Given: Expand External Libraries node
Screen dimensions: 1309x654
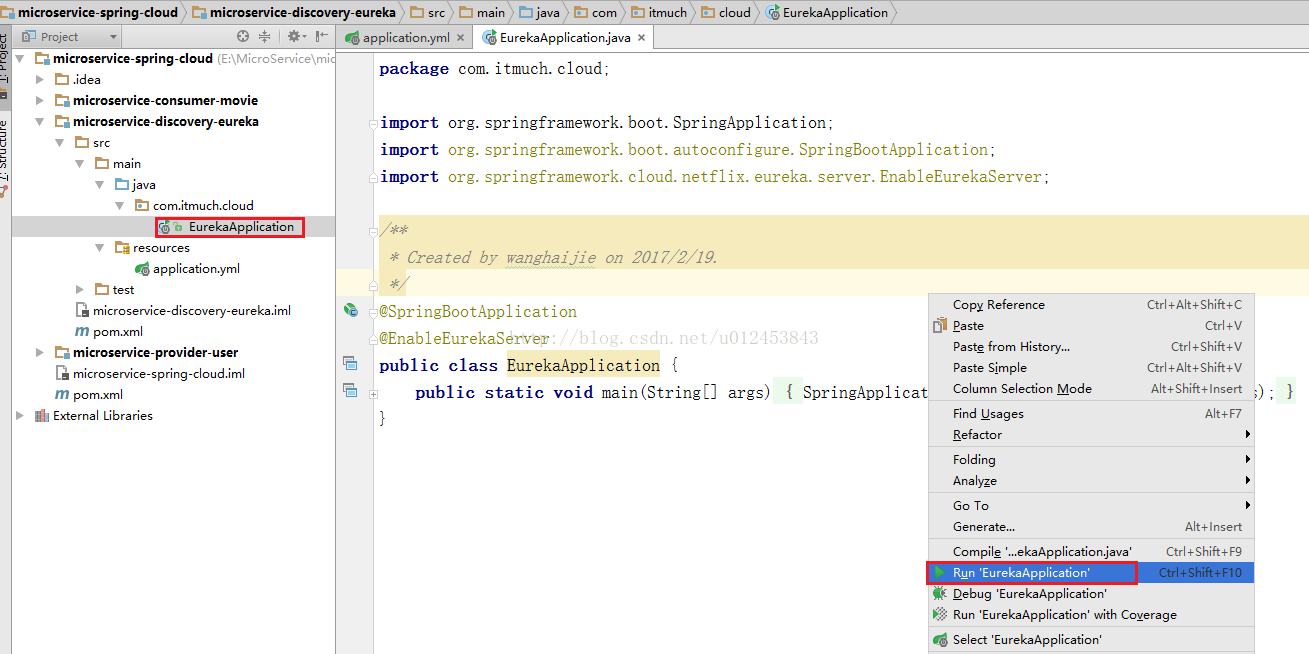Looking at the screenshot, I should (20, 416).
